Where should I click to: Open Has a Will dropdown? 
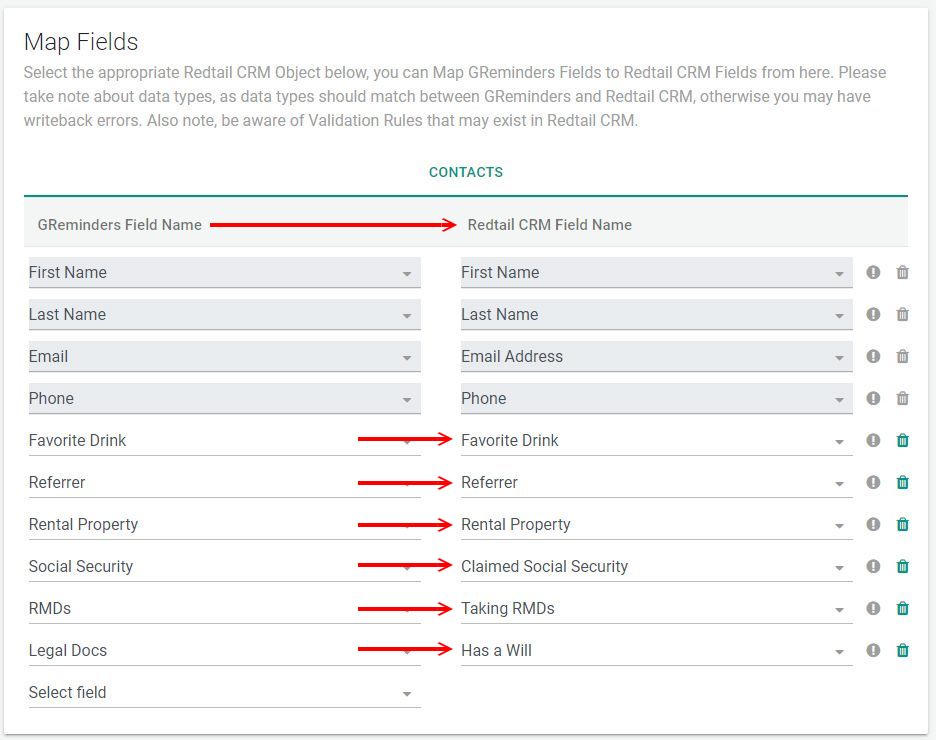pos(657,650)
